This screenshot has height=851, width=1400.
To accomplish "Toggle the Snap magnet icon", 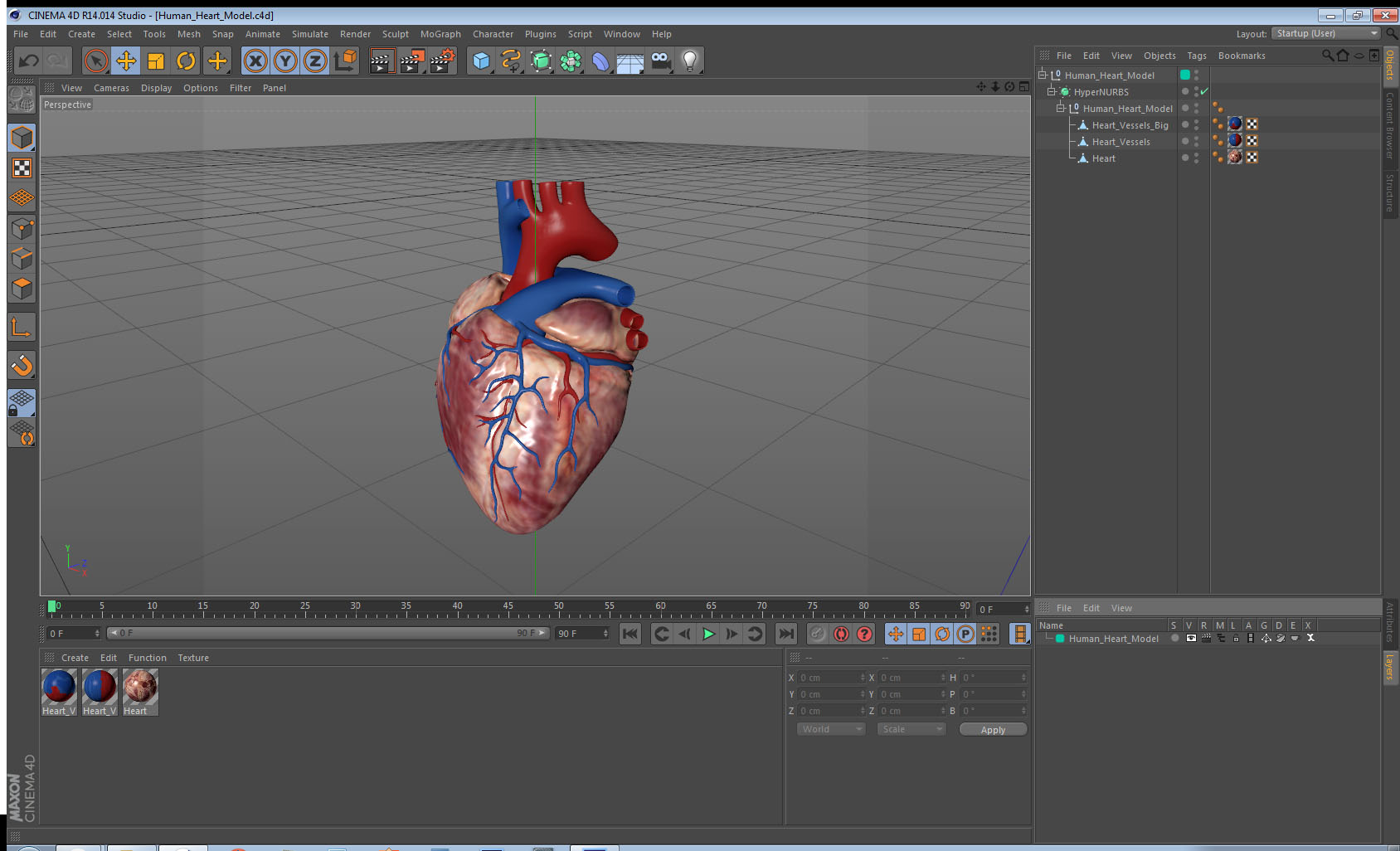I will click(22, 365).
